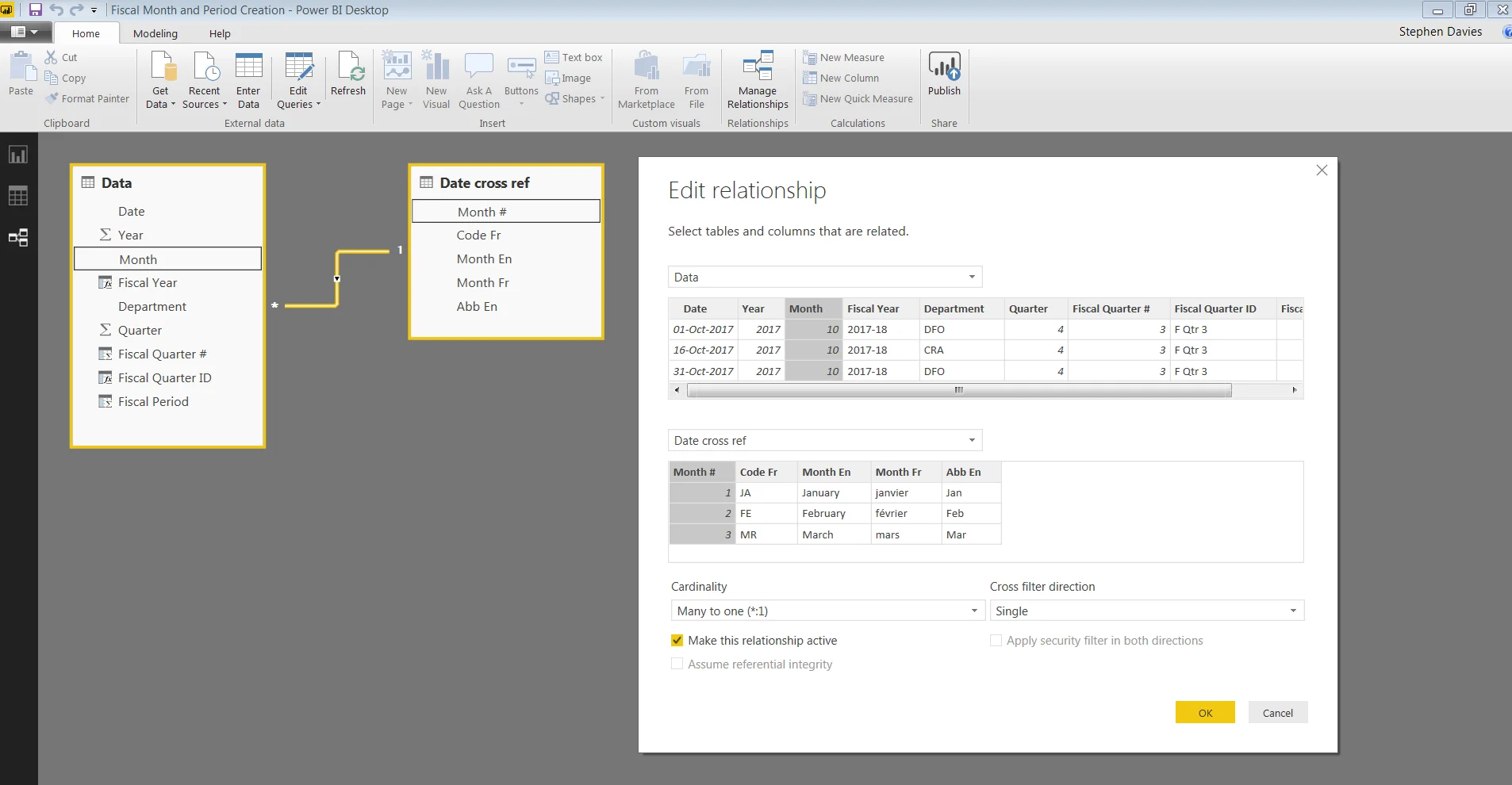This screenshot has height=785, width=1512.
Task: Click the Save icon in title bar
Action: point(36,10)
